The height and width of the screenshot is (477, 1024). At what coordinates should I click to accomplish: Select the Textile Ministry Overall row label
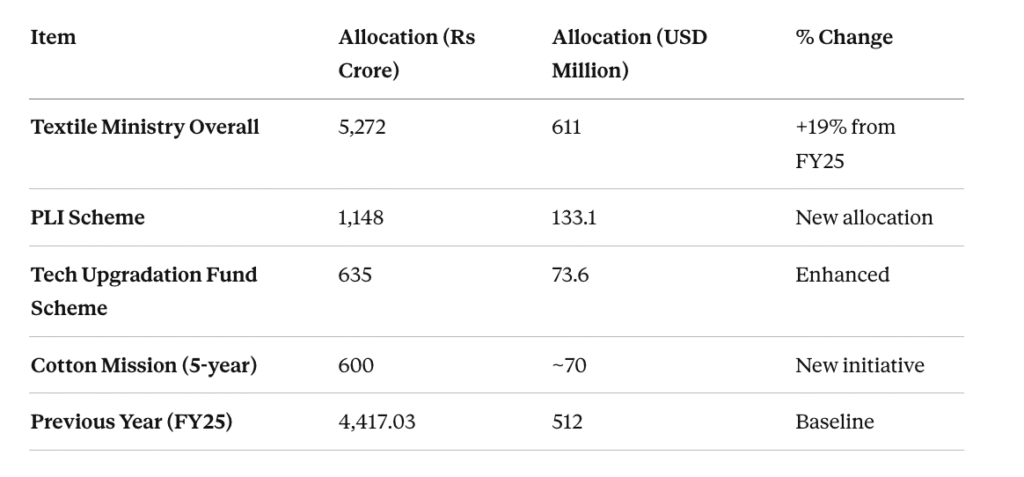pos(145,127)
